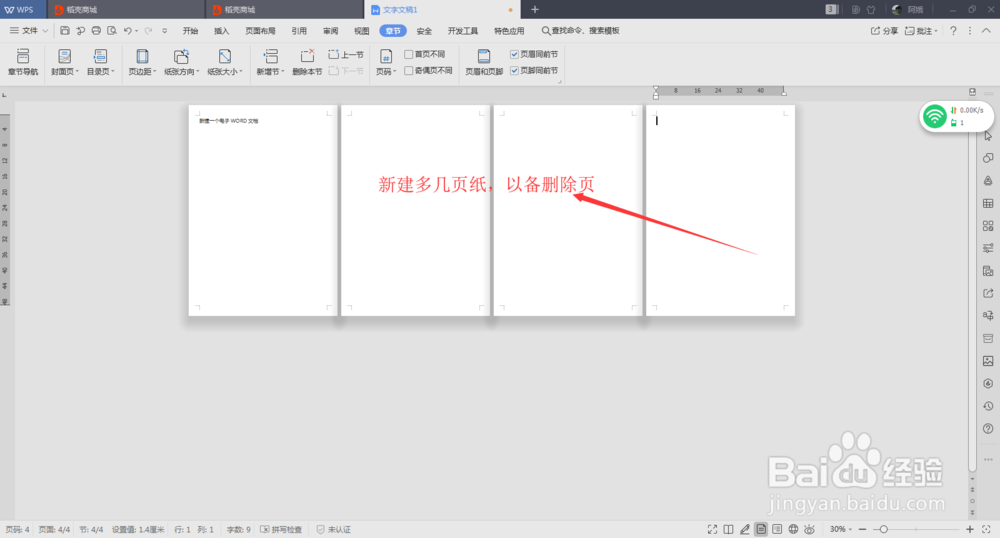Click the selection pointer icon in right sidebar
This screenshot has height=538, width=1000.
coord(988,136)
